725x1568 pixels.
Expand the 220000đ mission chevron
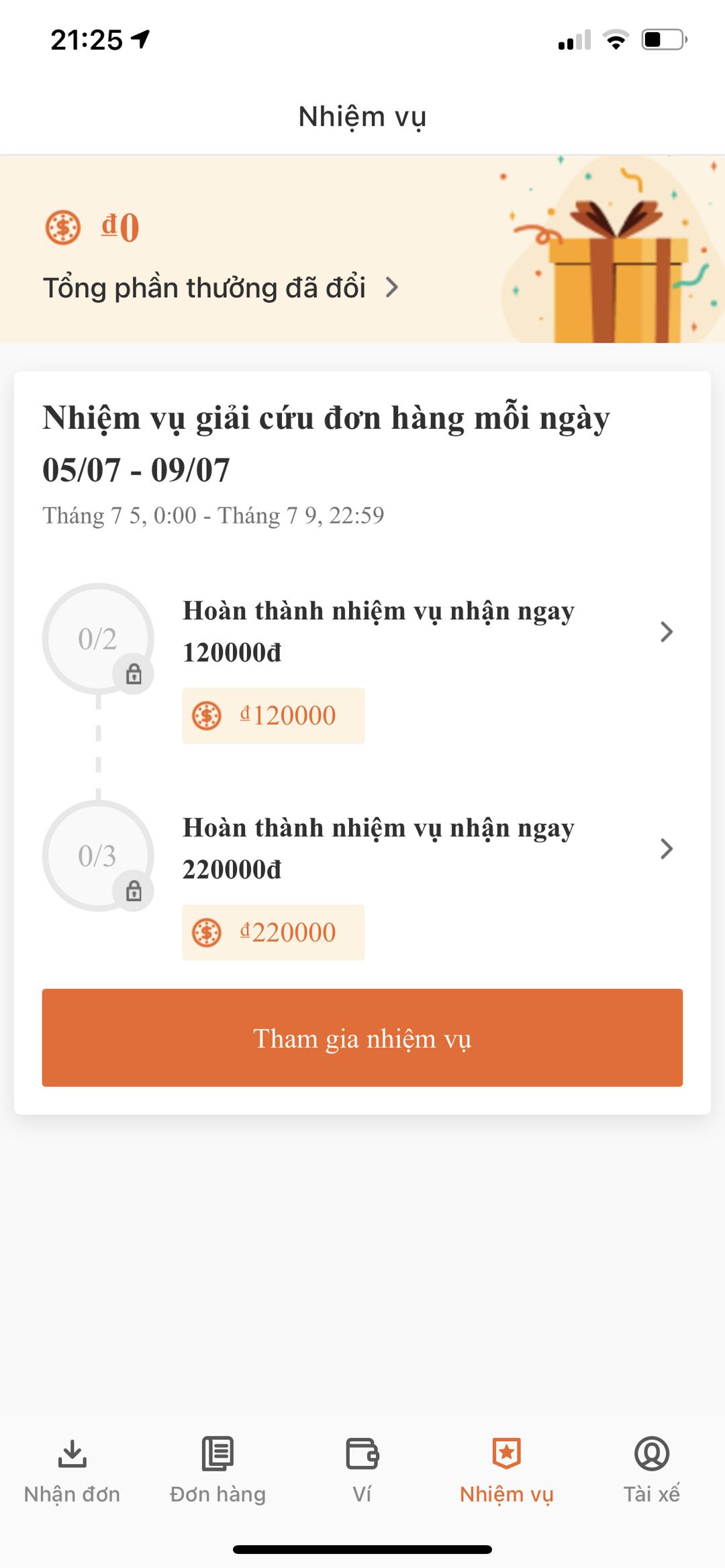pyautogui.click(x=666, y=849)
